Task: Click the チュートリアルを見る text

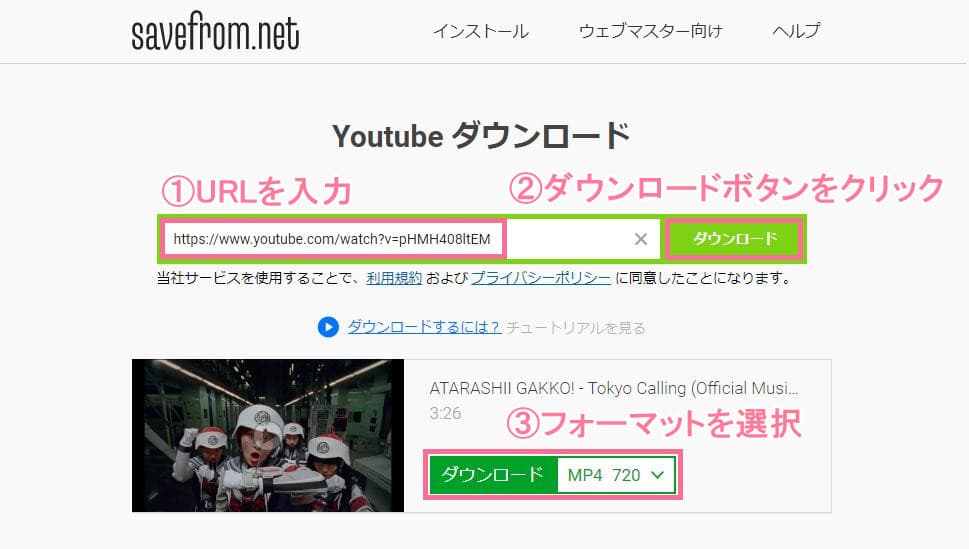Action: tap(575, 328)
